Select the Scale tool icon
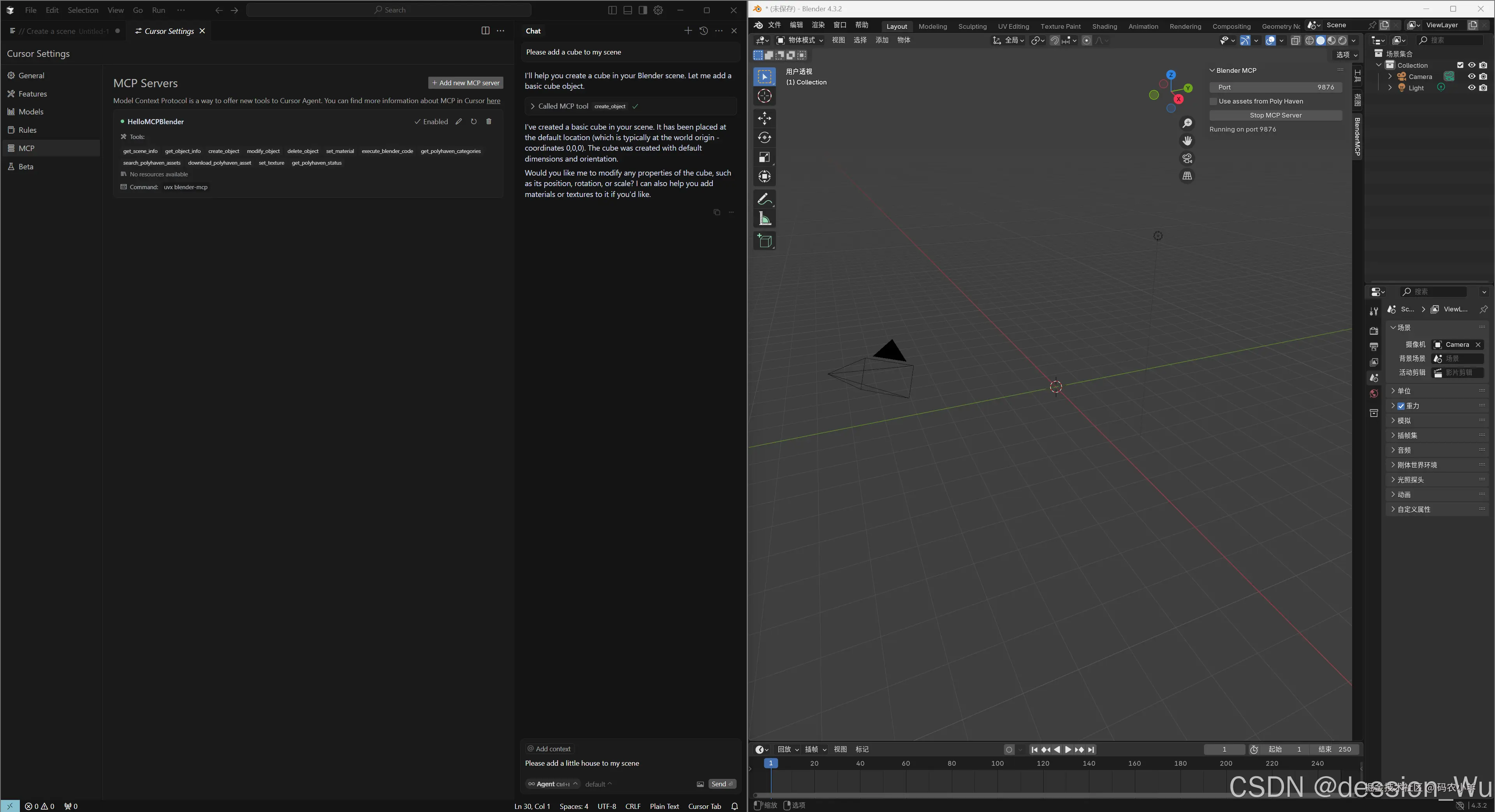The width and height of the screenshot is (1495, 812). pos(764,157)
